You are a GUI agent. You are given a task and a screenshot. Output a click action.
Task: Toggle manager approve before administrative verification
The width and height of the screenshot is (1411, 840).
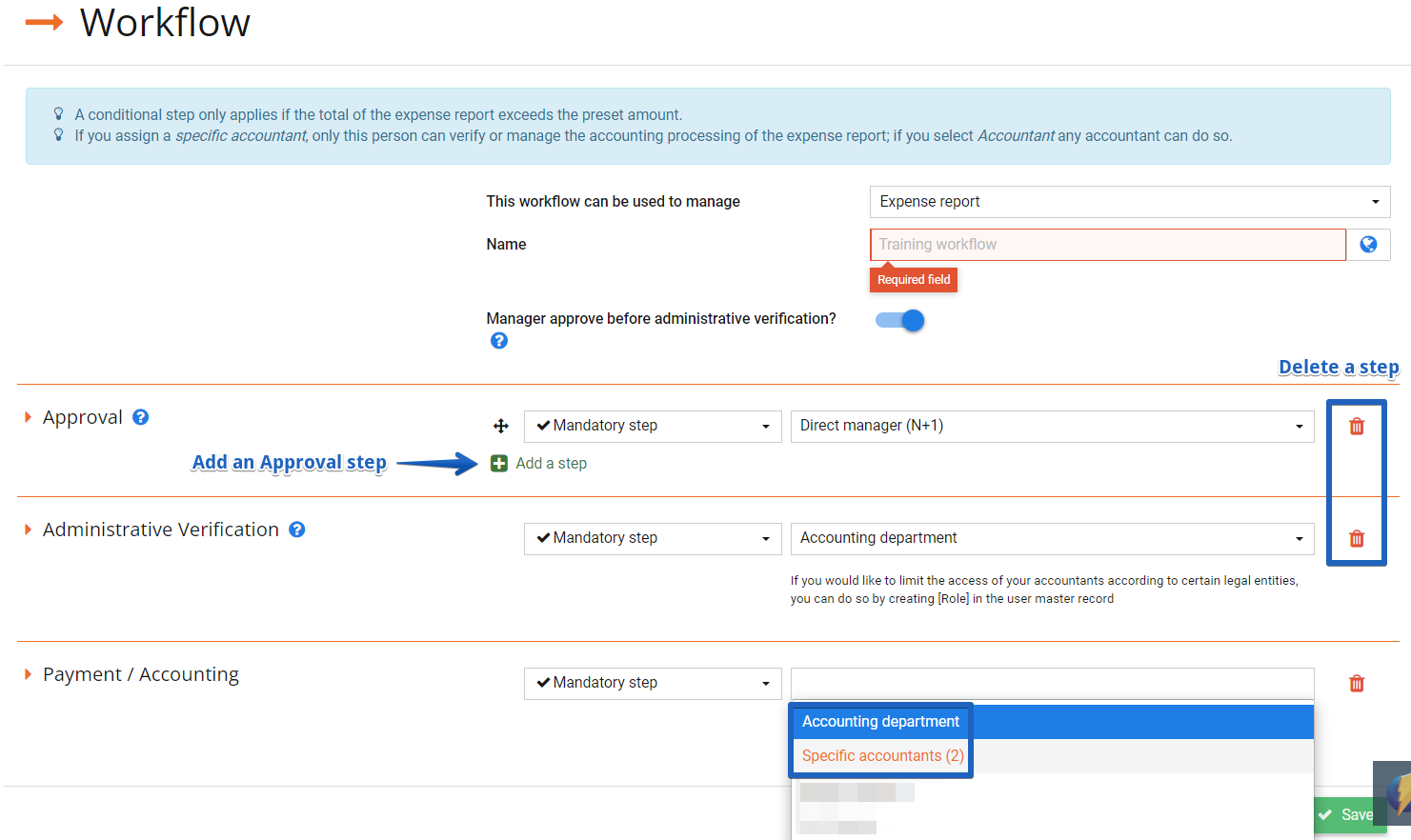pyautogui.click(x=900, y=321)
